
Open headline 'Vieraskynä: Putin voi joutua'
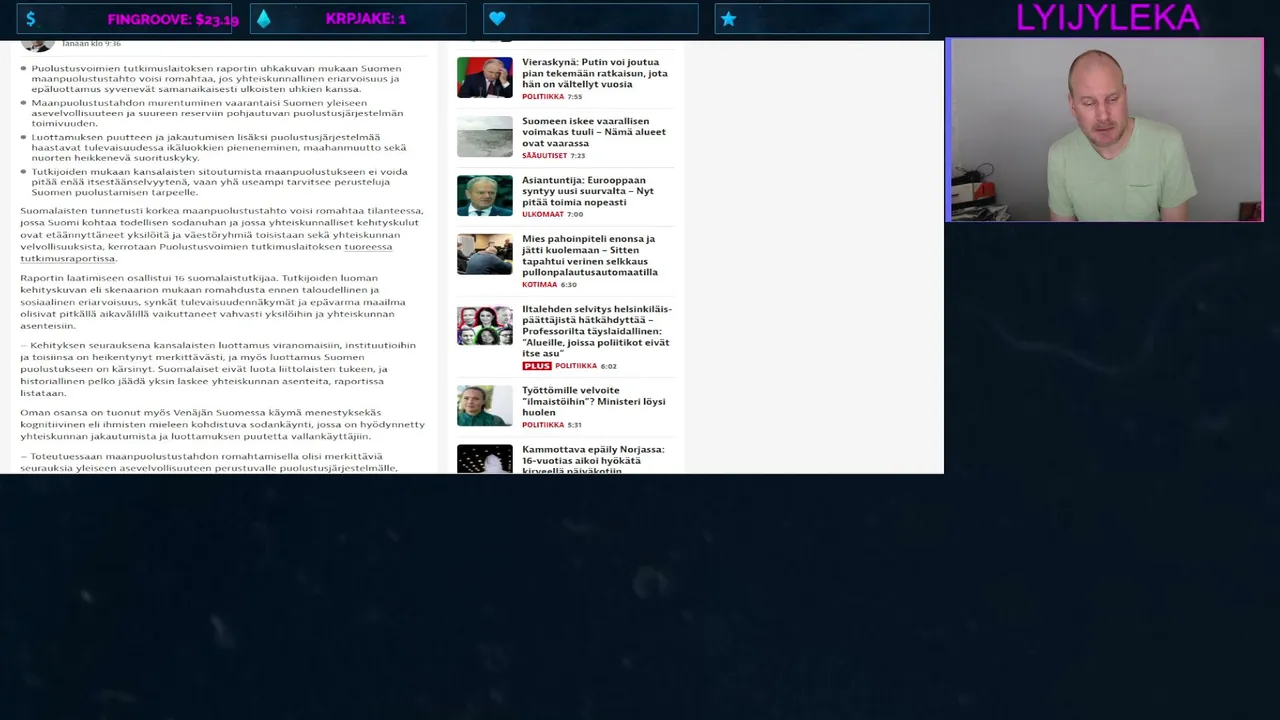[594, 73]
